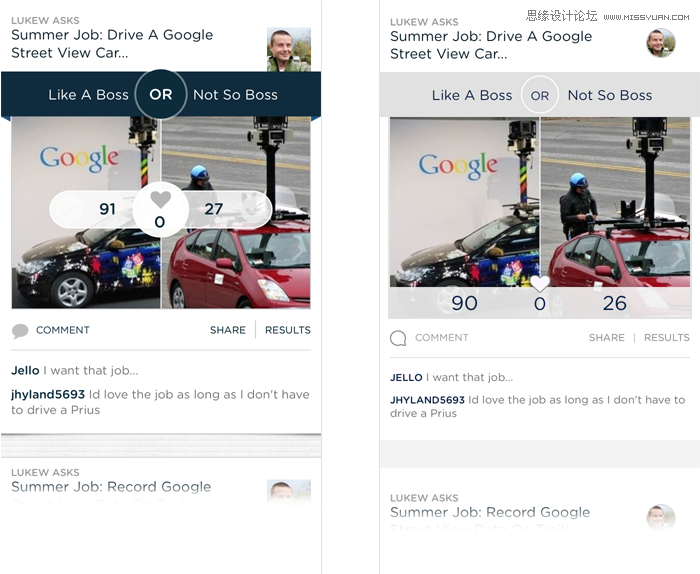This screenshot has height=574, width=700.
Task: Choose 'Not So Boss' on dark banner
Action: 235,95
